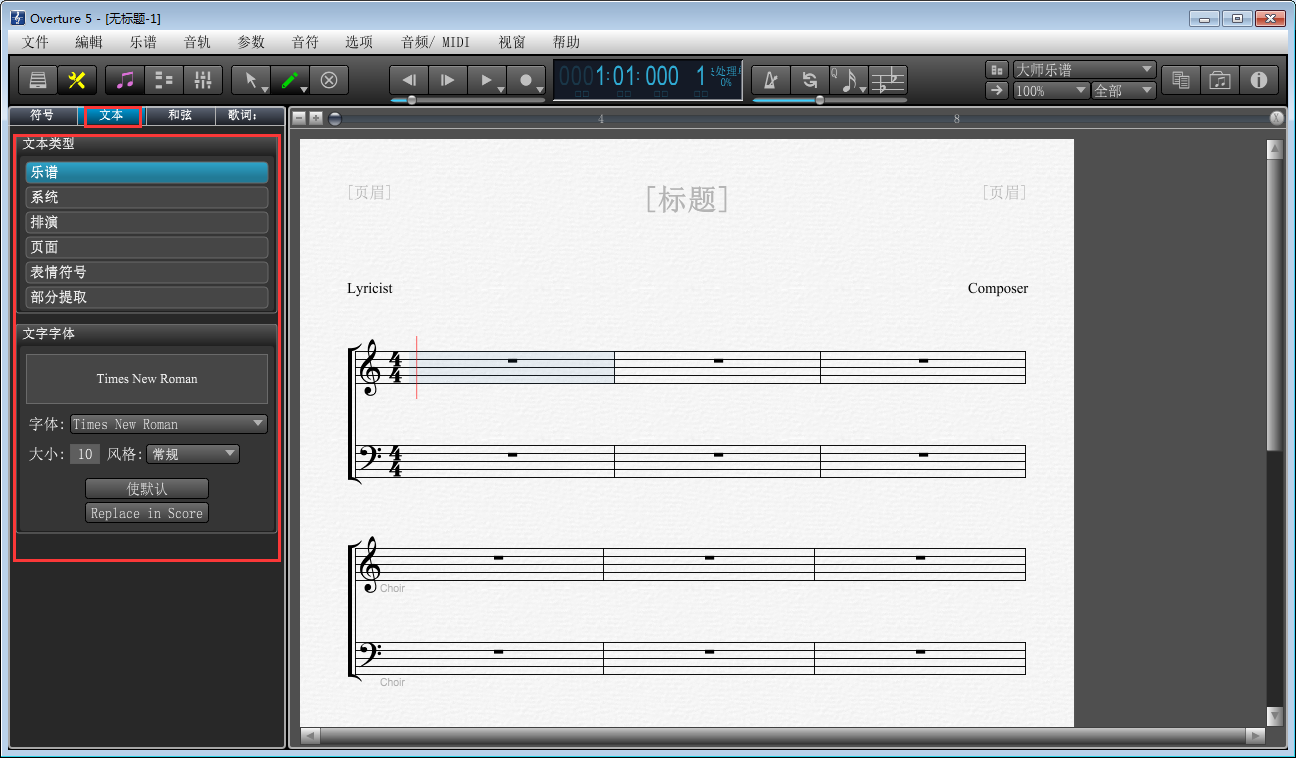The height and width of the screenshot is (758, 1296).
Task: Click the 使默认 button
Action: tap(147, 489)
